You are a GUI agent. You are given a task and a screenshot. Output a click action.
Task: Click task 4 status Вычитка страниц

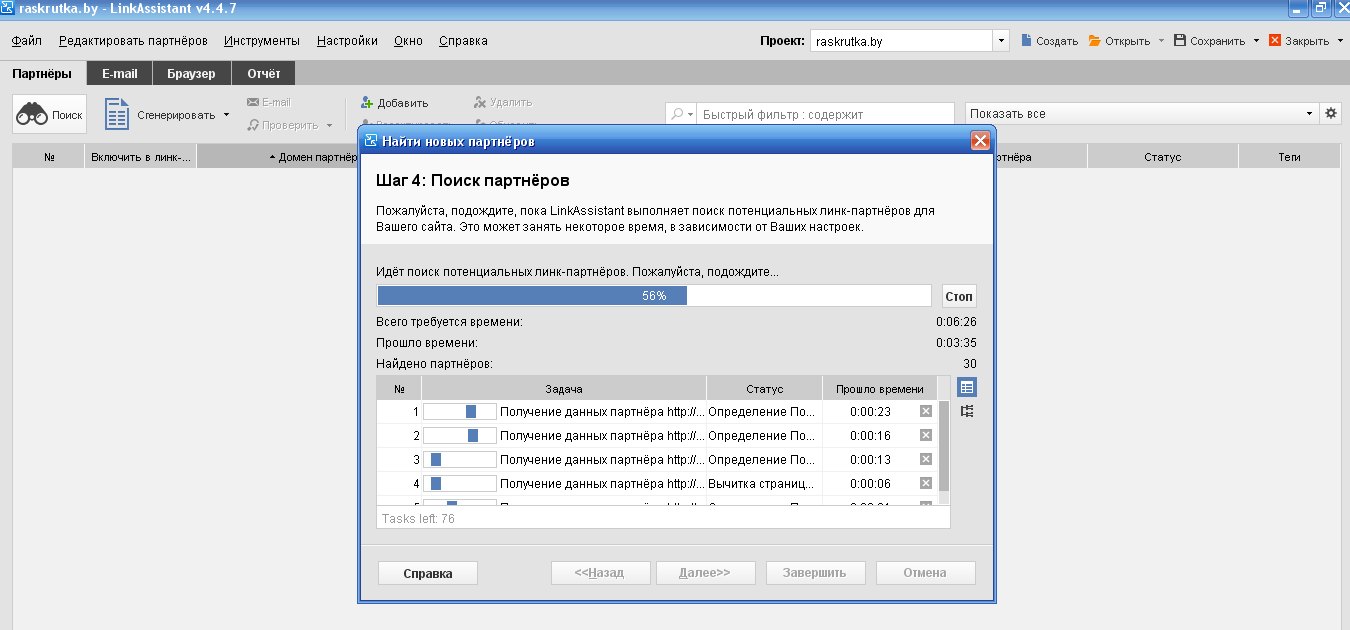[762, 483]
